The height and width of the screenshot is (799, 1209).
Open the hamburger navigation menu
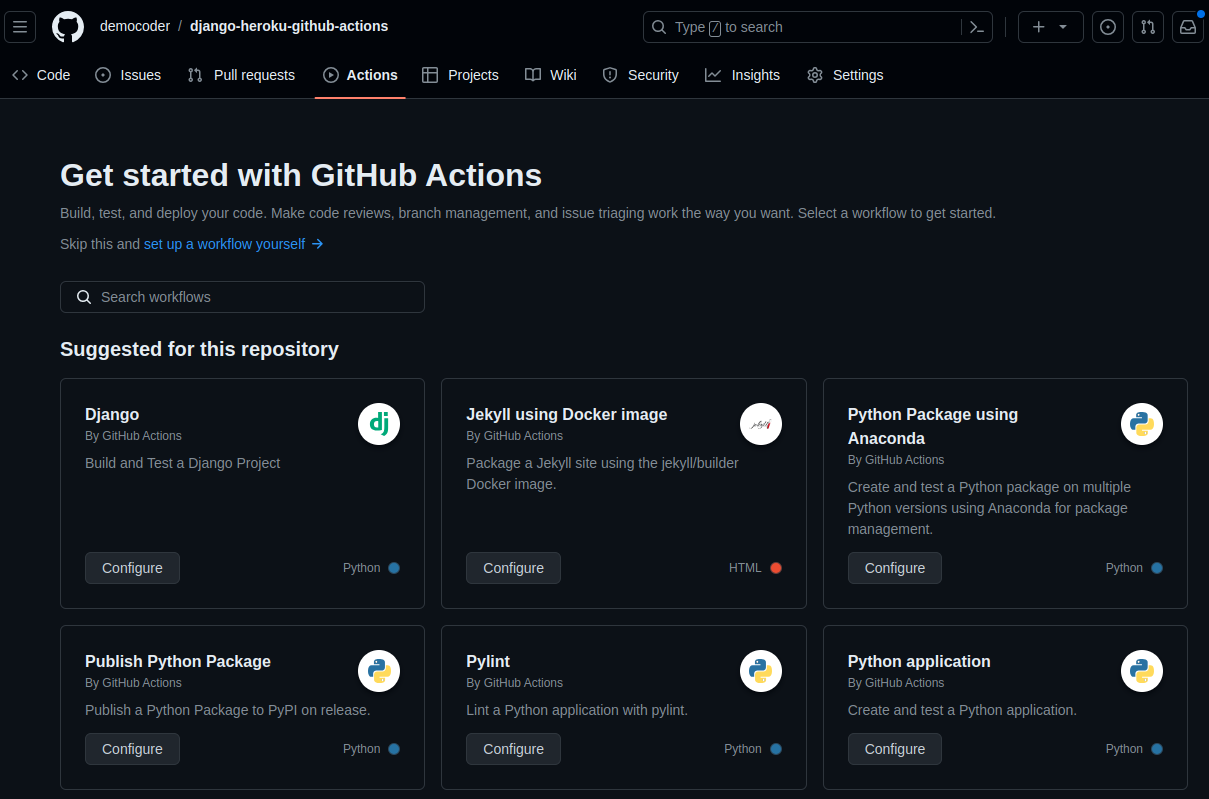(20, 27)
